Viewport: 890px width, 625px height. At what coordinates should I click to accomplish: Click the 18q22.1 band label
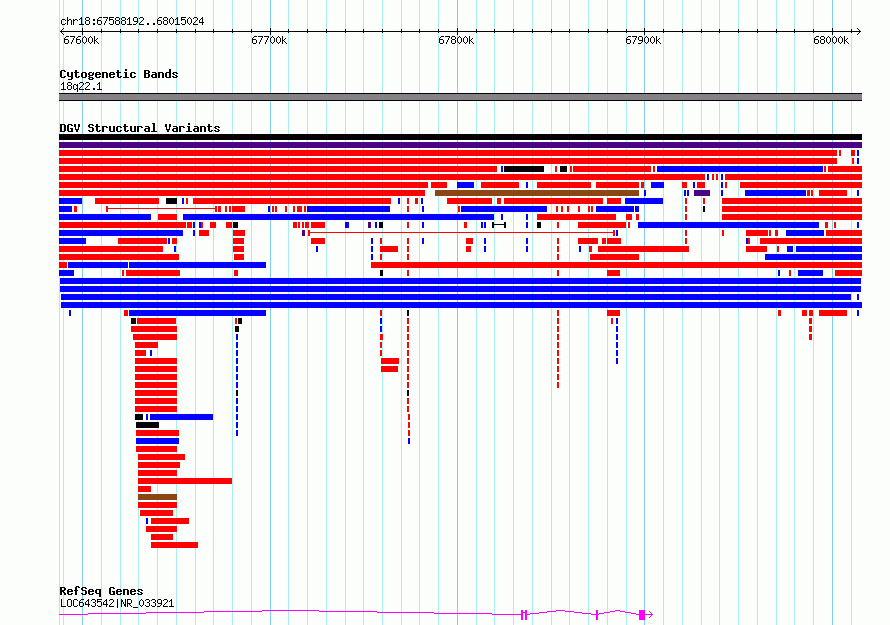[x=81, y=86]
